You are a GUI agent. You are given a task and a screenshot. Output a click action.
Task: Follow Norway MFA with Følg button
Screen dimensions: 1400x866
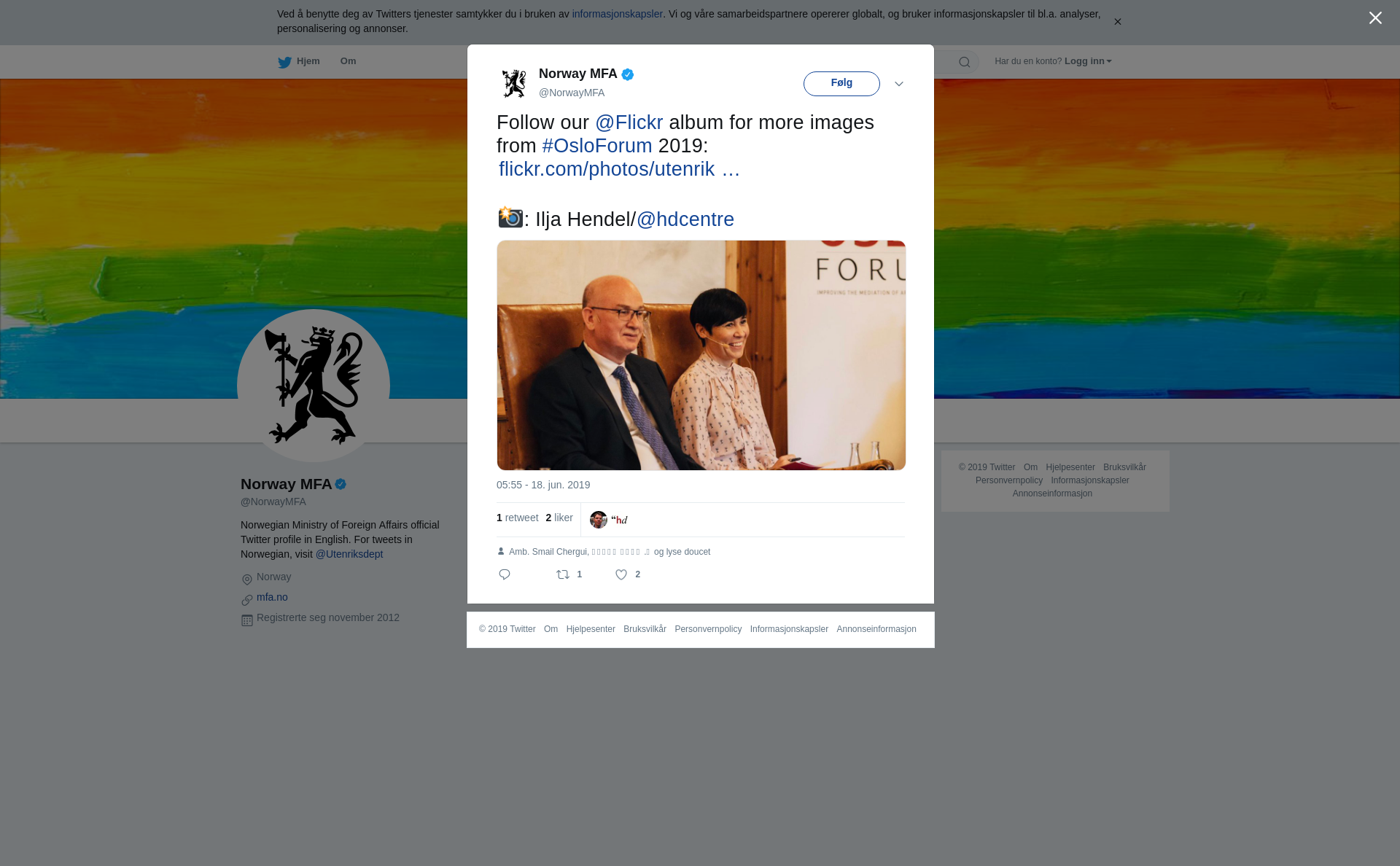pos(841,84)
